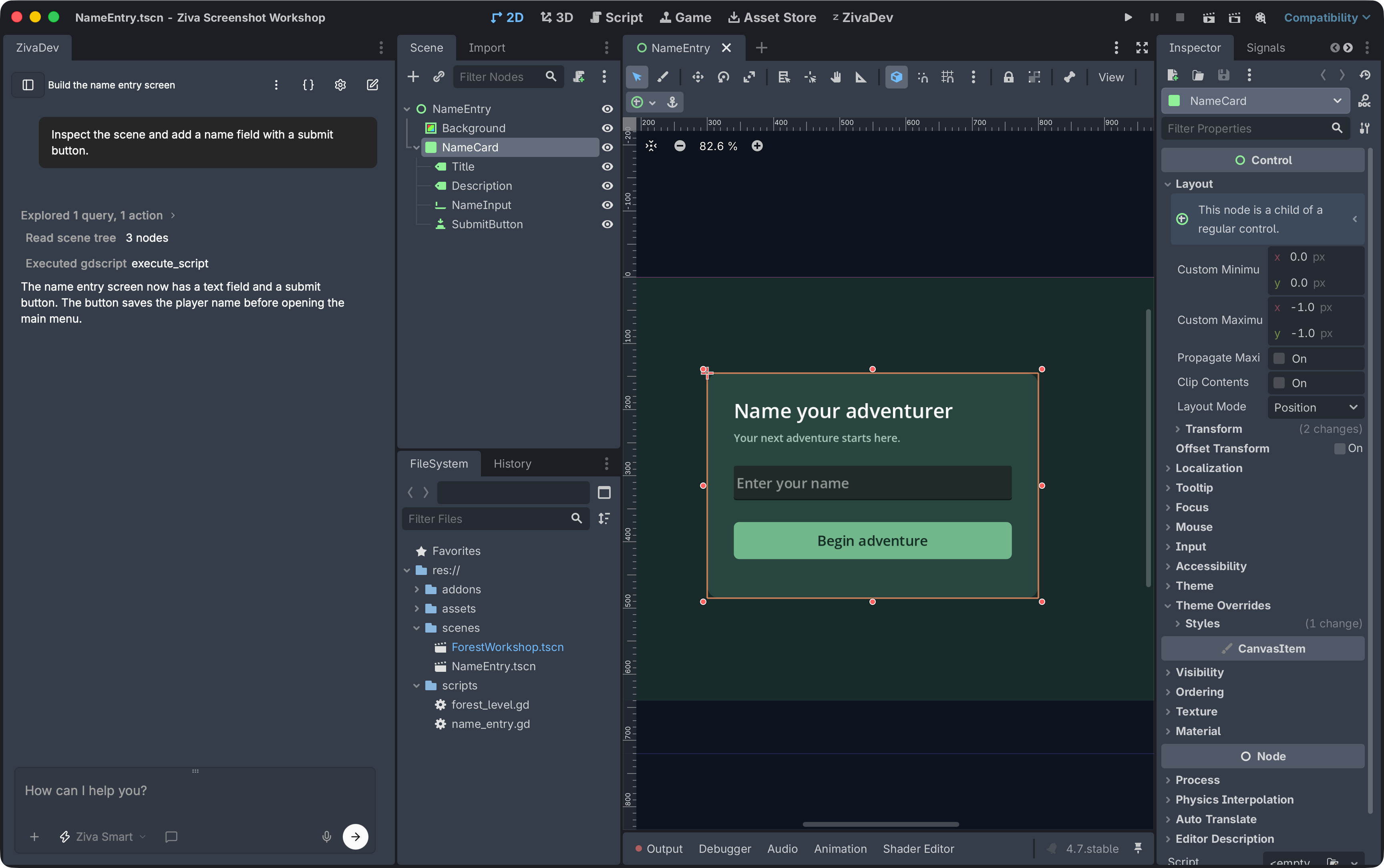Open the Asset Store workspace
The image size is (1384, 868).
pyautogui.click(x=772, y=17)
